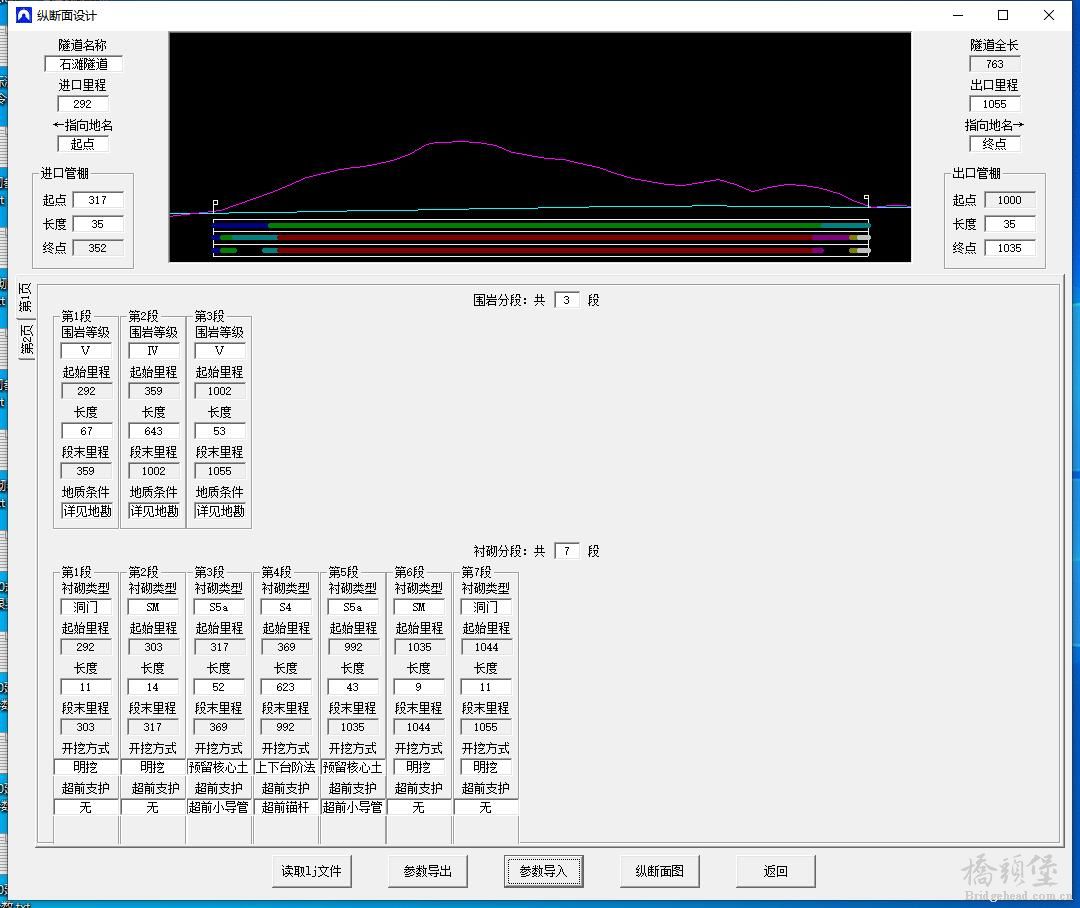Click the 参数导入 button
1080x908 pixels.
(x=543, y=871)
